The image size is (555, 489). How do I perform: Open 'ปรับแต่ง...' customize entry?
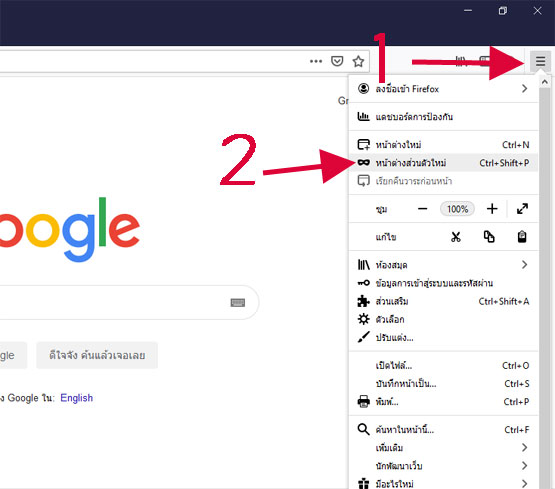coord(443,338)
